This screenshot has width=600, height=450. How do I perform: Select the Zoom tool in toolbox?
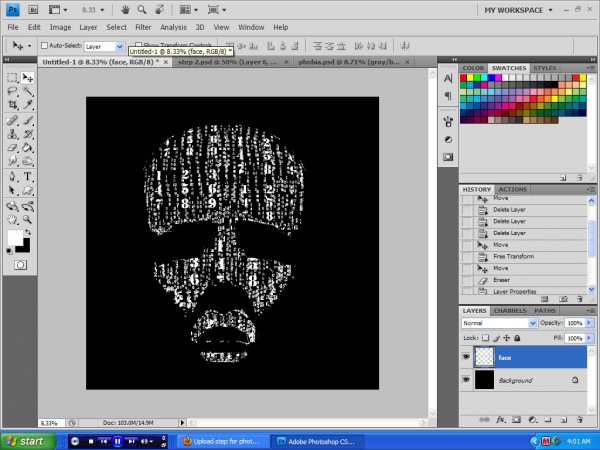(28, 219)
